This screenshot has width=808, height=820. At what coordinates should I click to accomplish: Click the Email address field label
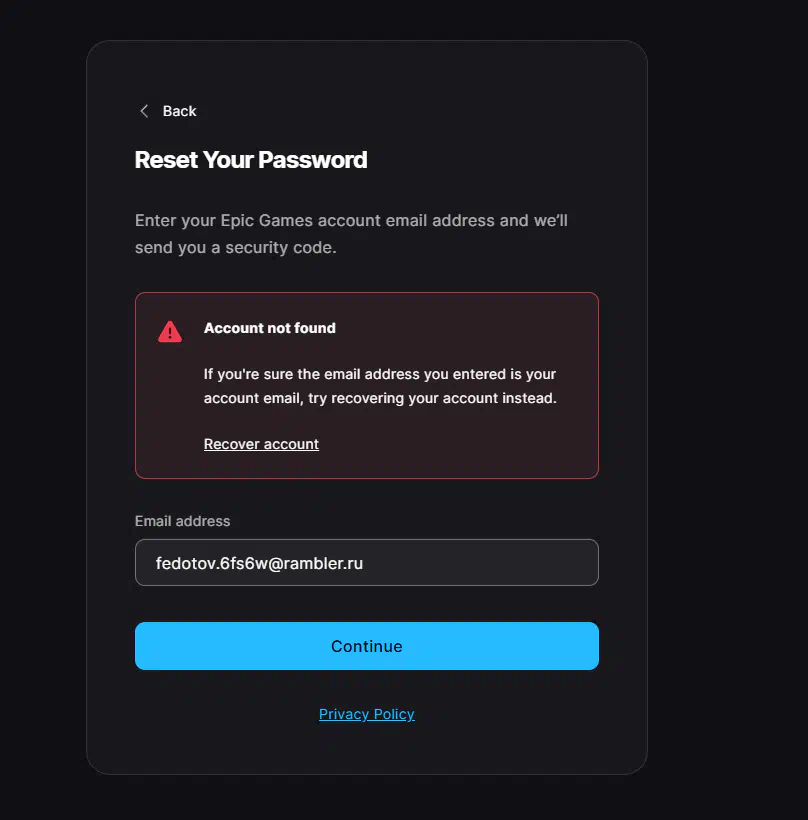click(x=182, y=521)
